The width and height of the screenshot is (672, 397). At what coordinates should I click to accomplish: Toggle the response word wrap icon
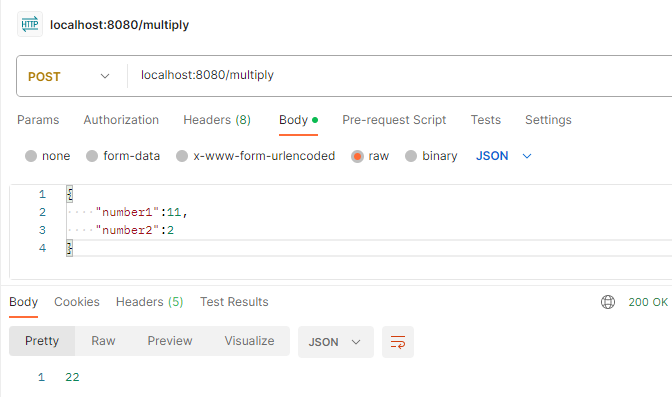click(398, 342)
